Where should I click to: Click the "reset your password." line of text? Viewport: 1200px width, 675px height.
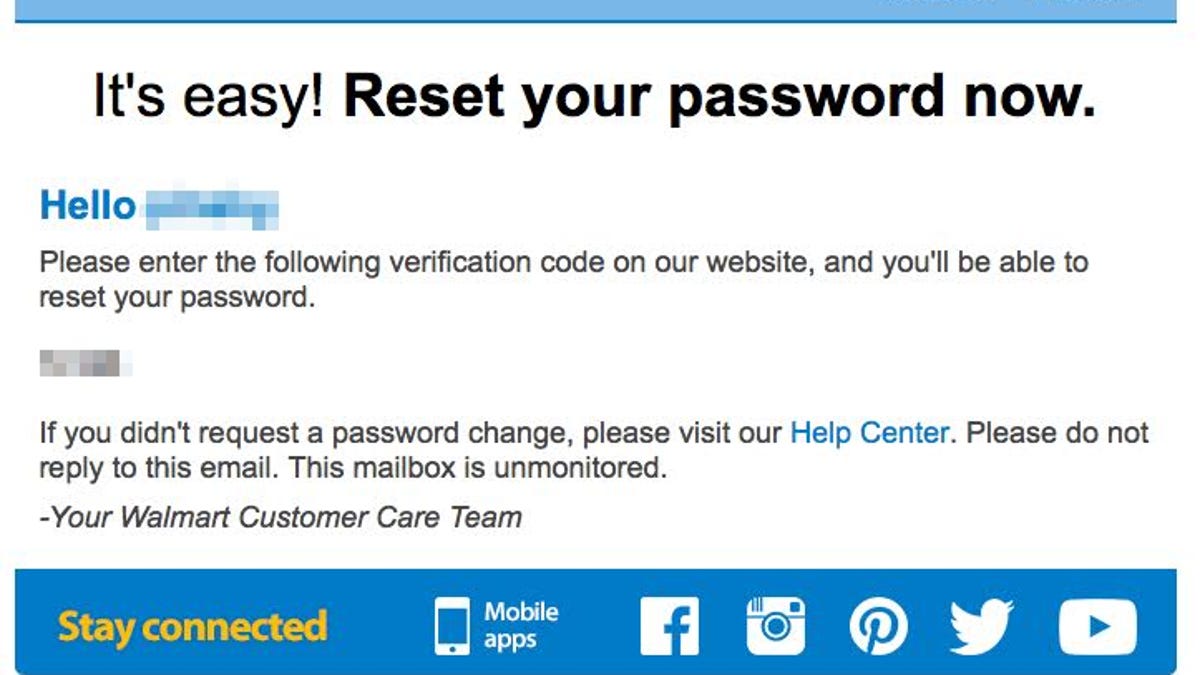(177, 298)
